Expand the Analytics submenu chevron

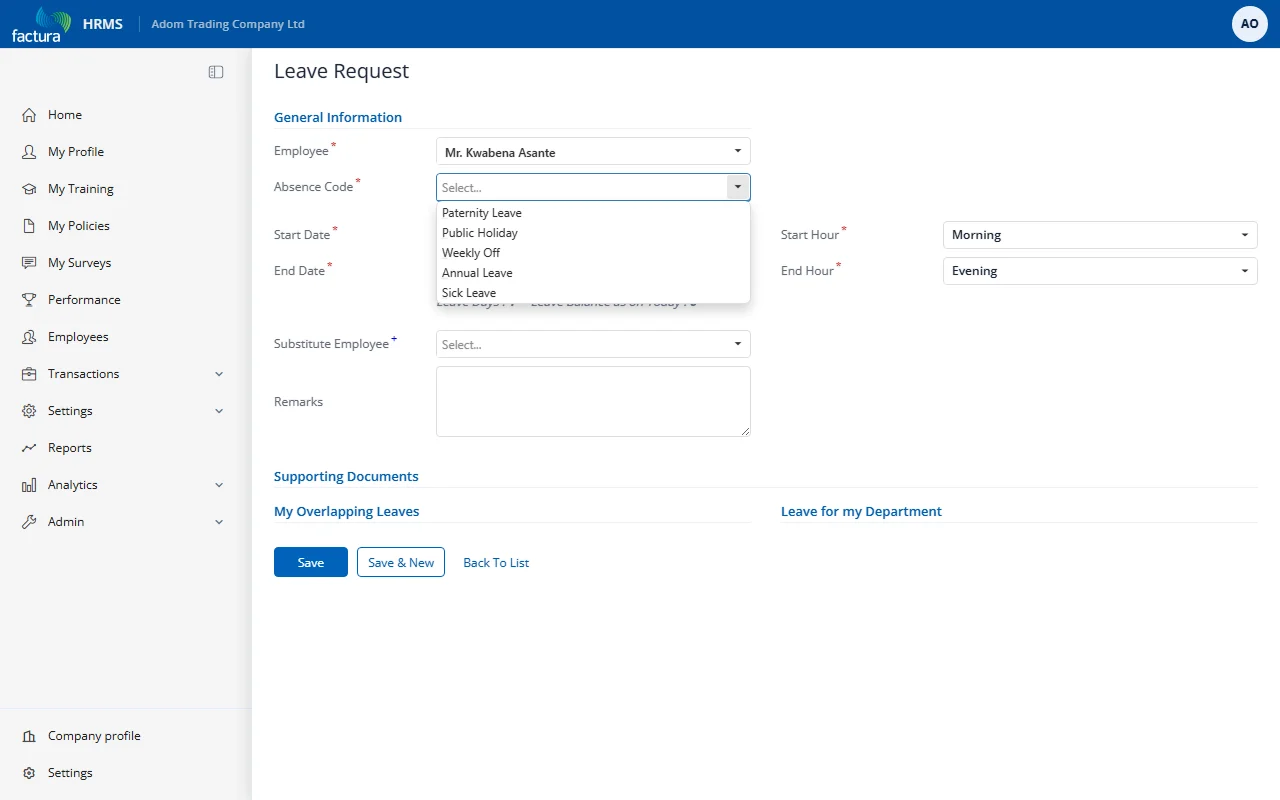point(219,485)
